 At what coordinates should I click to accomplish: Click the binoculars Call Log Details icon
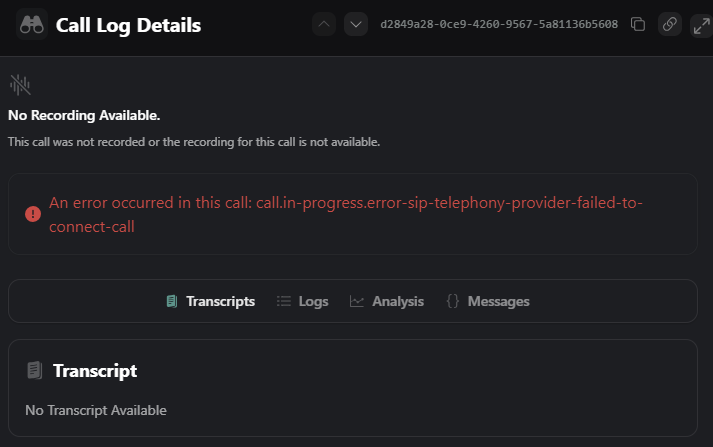coord(32,24)
